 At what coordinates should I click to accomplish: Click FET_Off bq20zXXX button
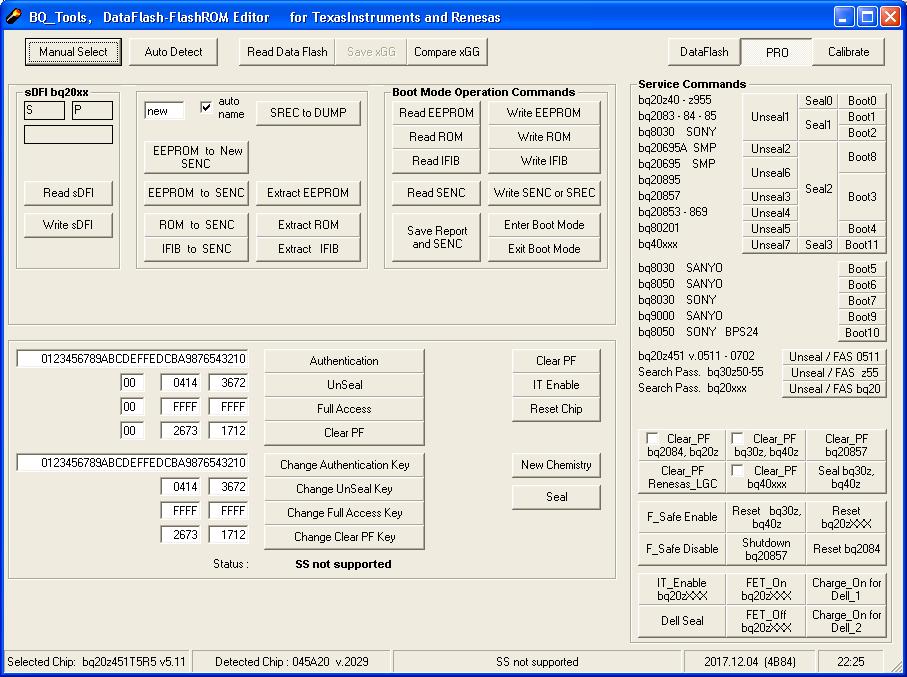[766, 621]
